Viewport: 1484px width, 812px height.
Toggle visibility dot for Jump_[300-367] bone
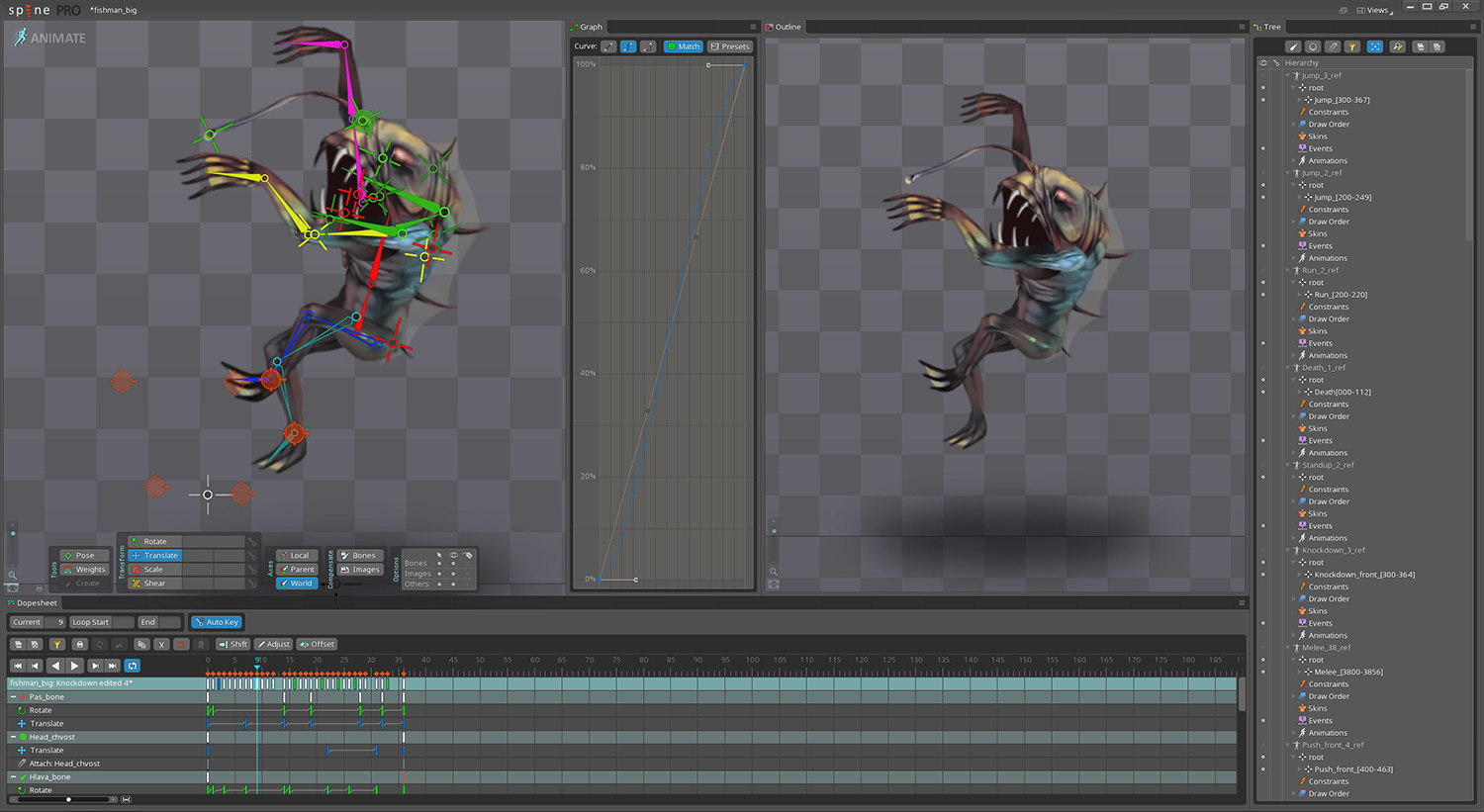[1262, 100]
